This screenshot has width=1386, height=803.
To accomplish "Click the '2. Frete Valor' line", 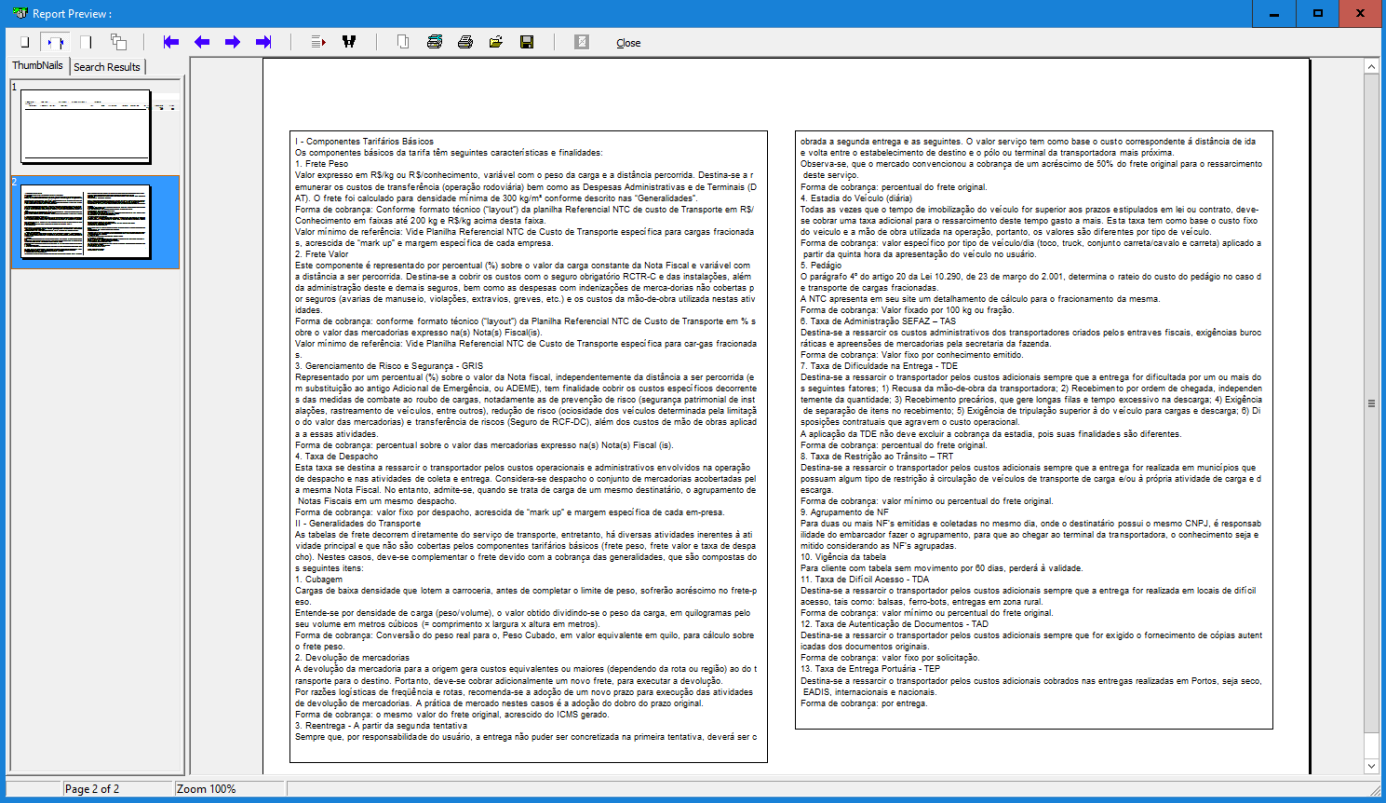I will (x=323, y=253).
